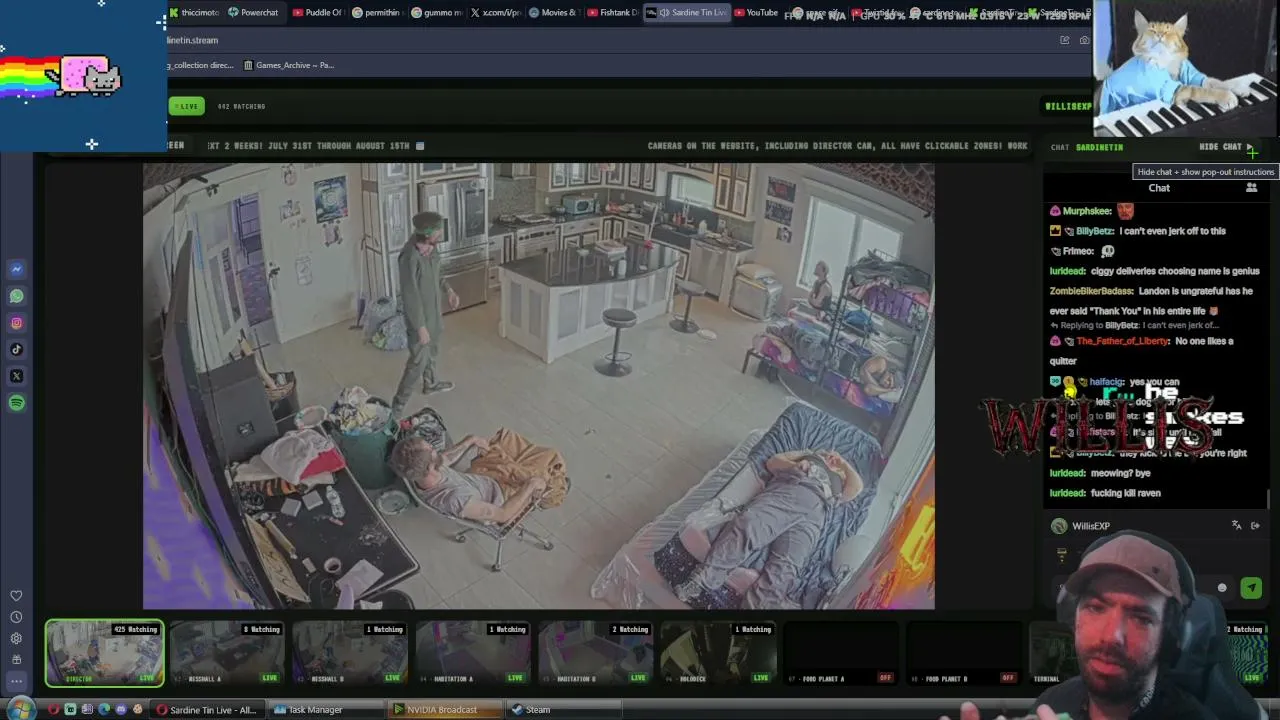Select the Director camera thumbnail

pos(104,653)
